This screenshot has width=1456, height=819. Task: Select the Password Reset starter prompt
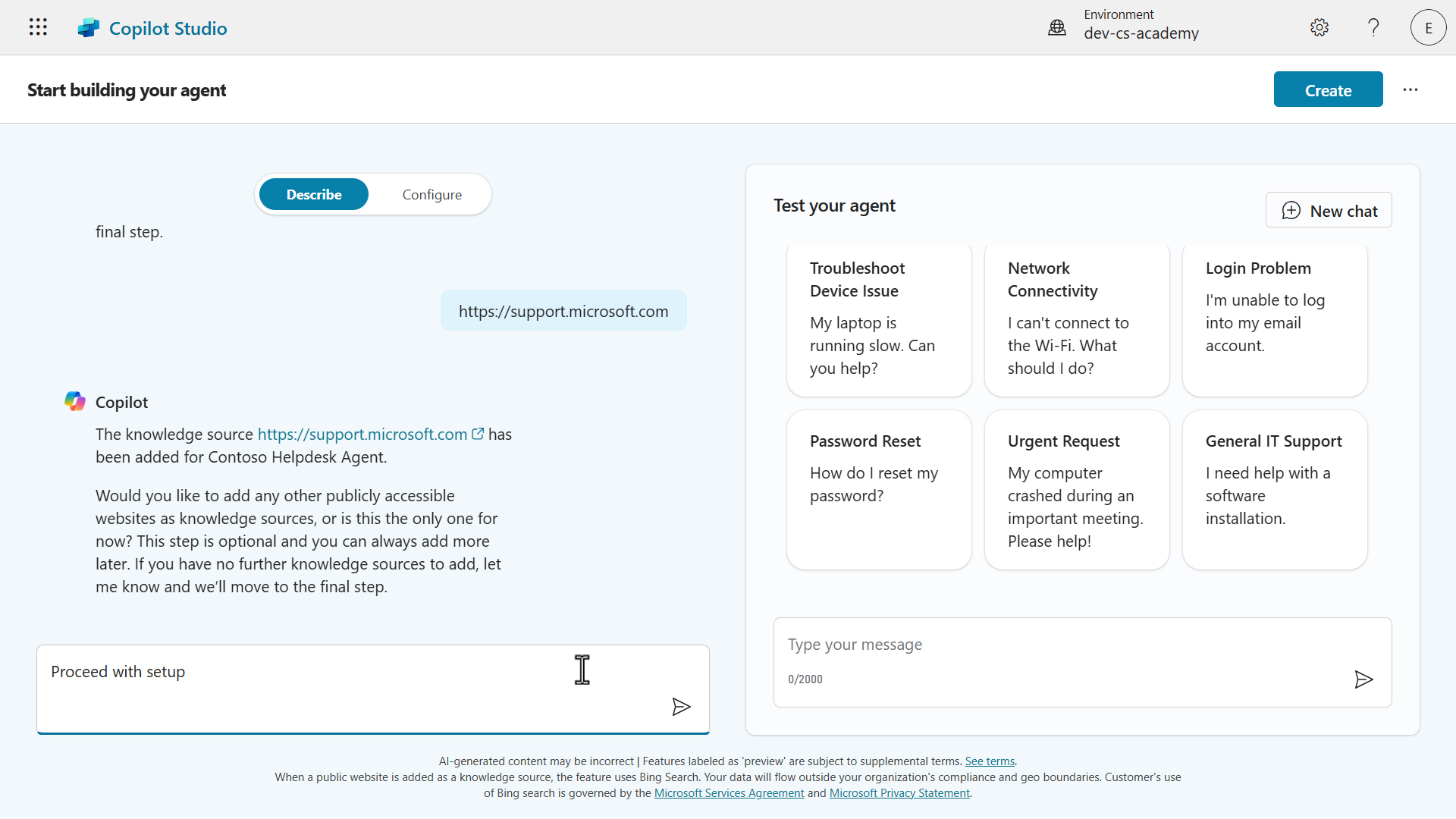coord(879,489)
